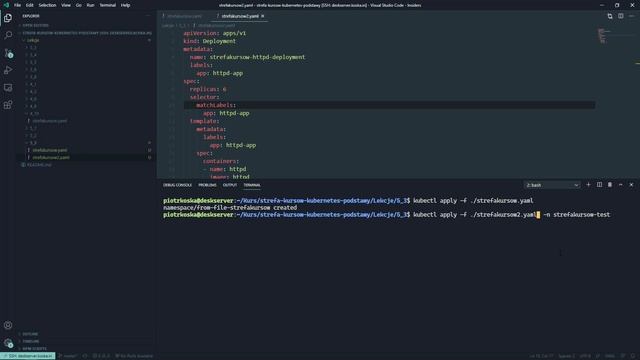The height and width of the screenshot is (360, 640).
Task: Expand the NPM Scripts section
Action: 34,349
